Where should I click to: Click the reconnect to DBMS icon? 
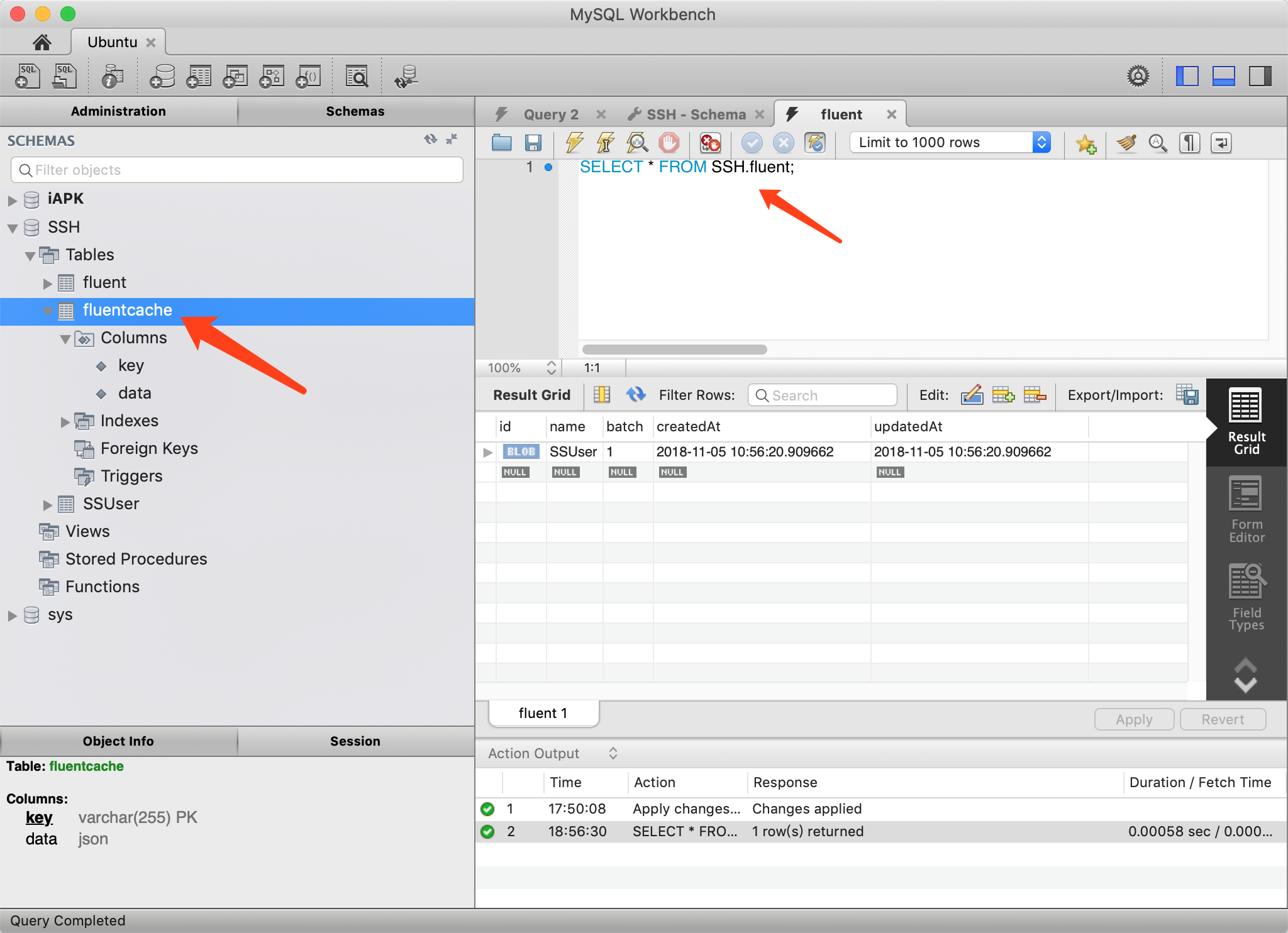point(406,77)
